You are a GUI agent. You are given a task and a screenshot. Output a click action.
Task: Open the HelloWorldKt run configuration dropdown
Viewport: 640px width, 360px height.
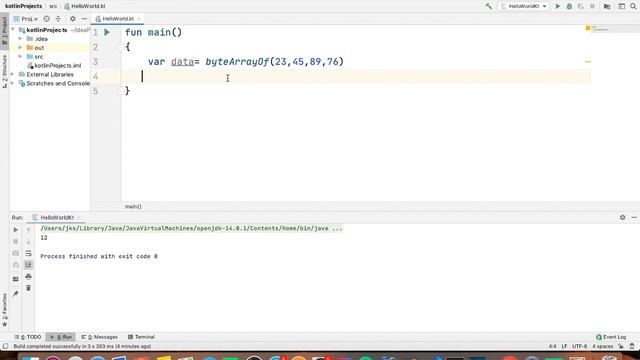(524, 6)
